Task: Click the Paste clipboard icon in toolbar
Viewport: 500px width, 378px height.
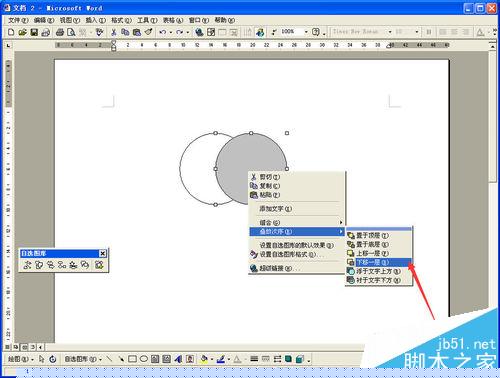Action: click(x=137, y=32)
